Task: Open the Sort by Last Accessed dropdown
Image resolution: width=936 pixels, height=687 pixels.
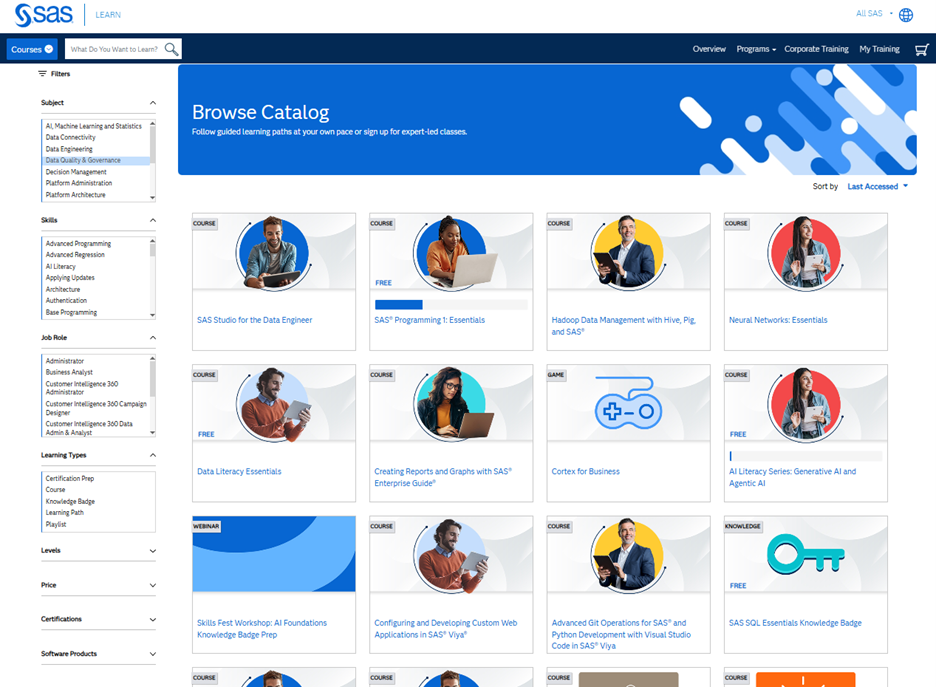Action: (878, 186)
